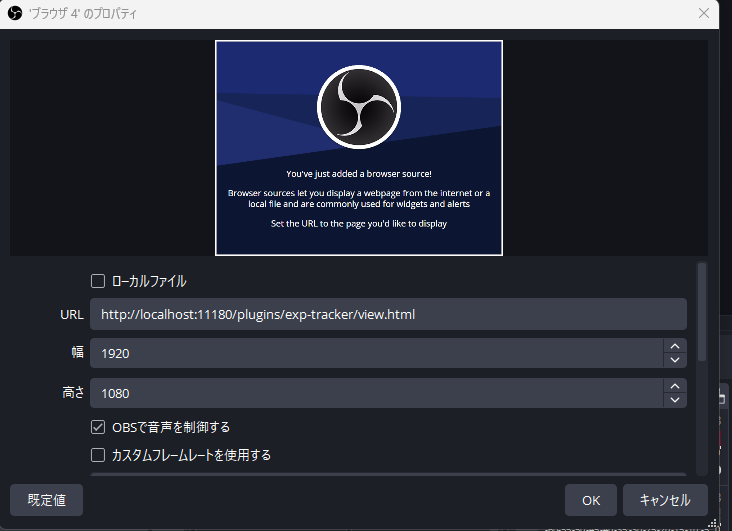Decrease the 幅 width value with the down arrow

coord(675,360)
